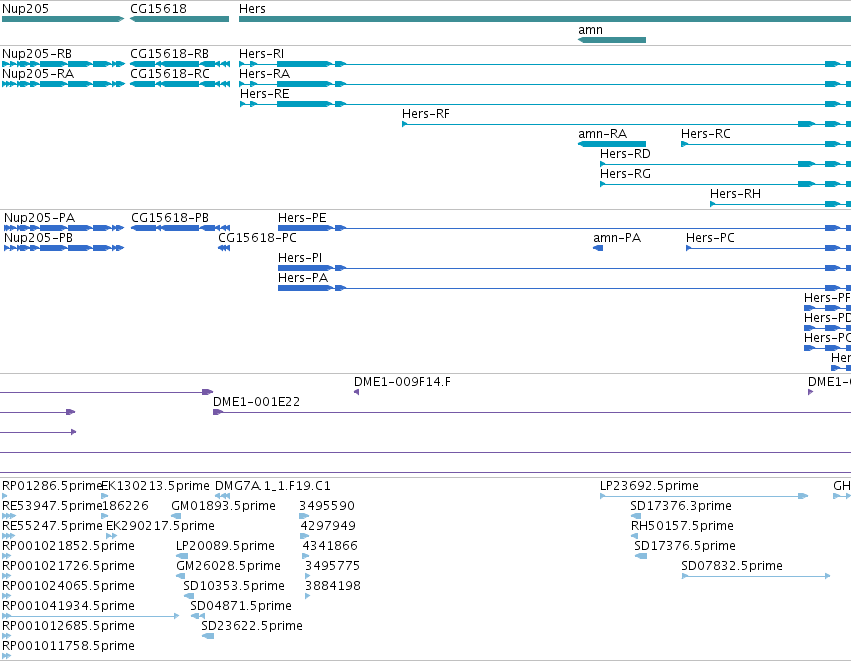The image size is (851, 661).
Task: Select the Hers-RF transcript
Action: click(426, 114)
